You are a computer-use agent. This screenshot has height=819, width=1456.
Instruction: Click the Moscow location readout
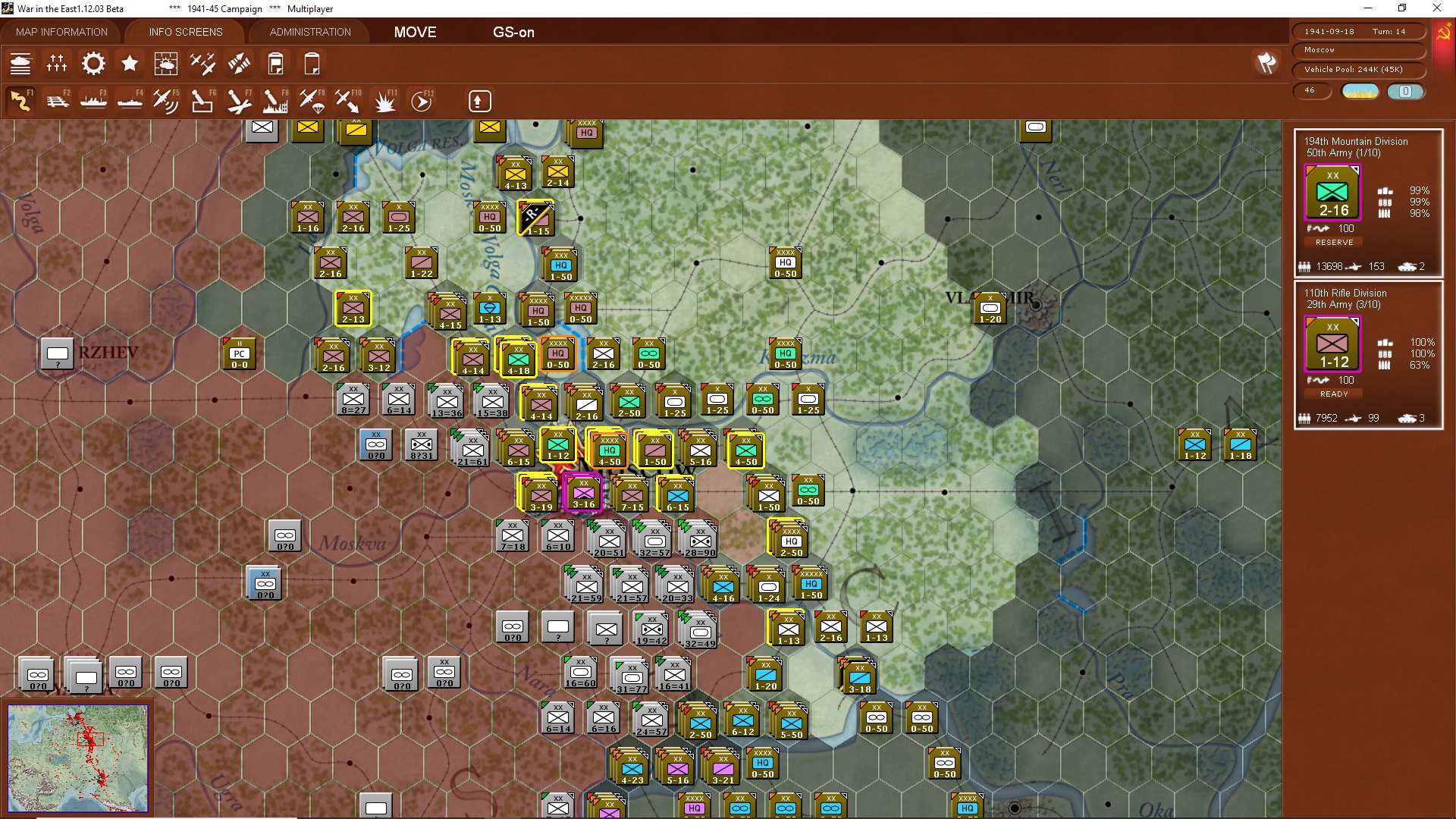pos(1359,50)
